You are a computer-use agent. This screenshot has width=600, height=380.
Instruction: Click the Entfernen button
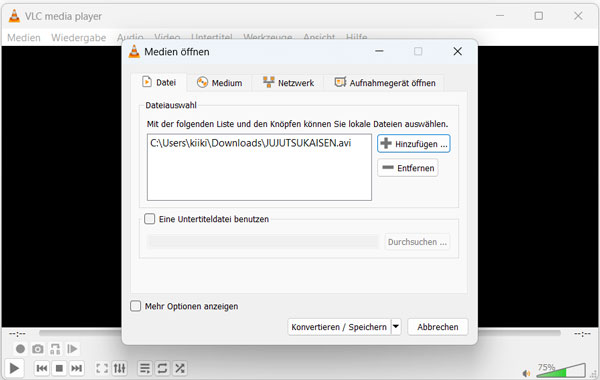pos(408,168)
